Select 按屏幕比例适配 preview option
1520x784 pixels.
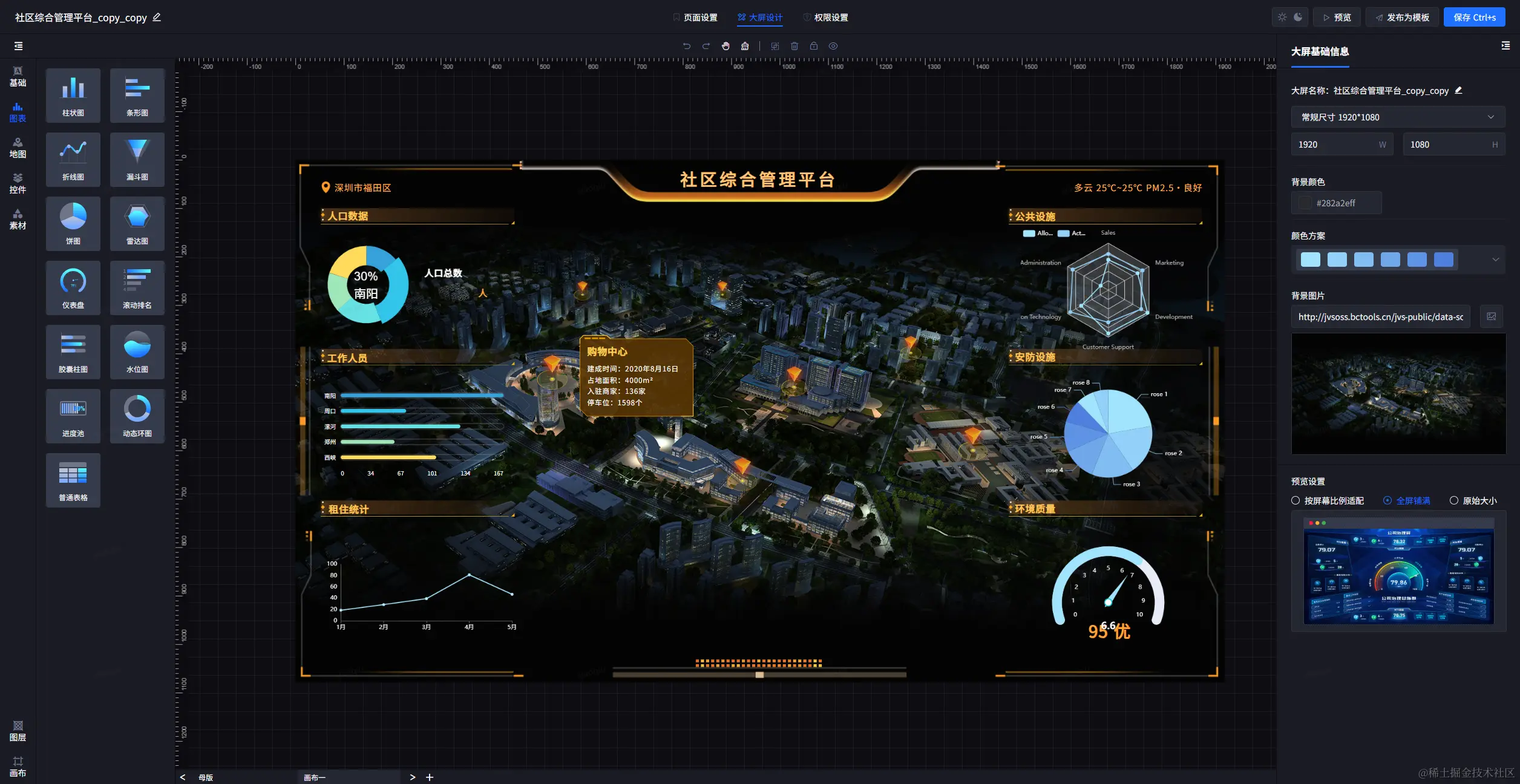pos(1296,500)
